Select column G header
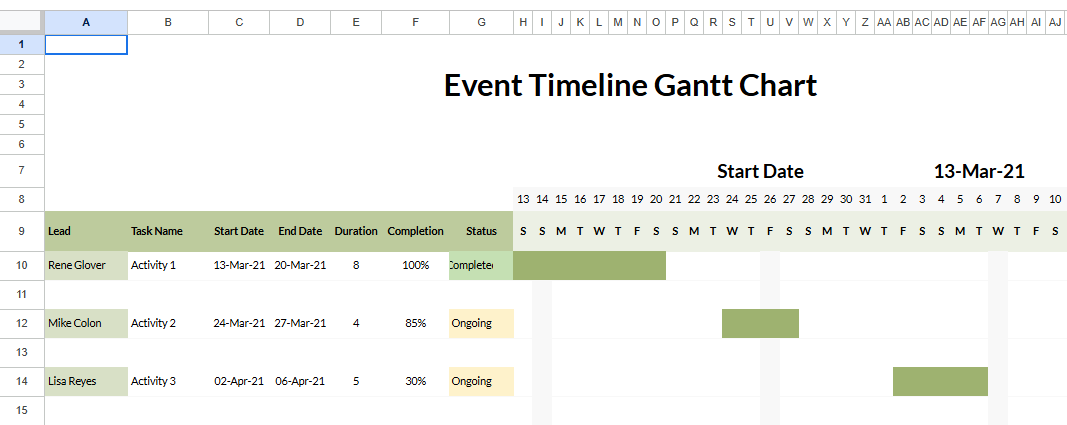The image size is (1067, 425). tap(481, 22)
